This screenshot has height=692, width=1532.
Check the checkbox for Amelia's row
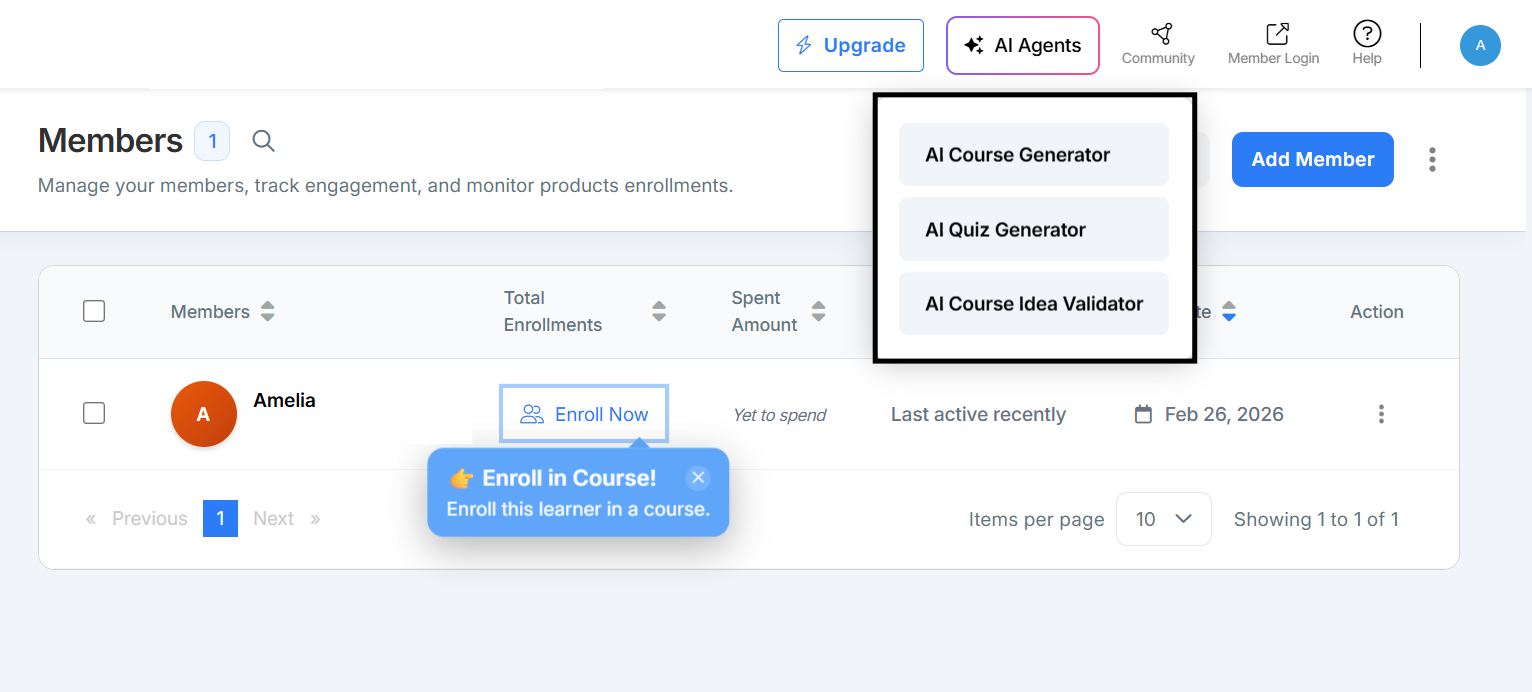click(x=93, y=413)
